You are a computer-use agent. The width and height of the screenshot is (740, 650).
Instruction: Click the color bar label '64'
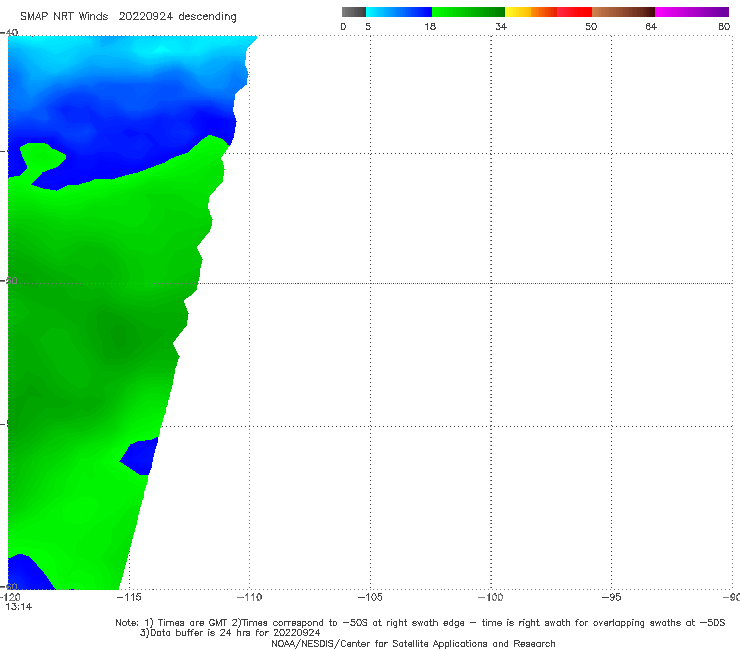(651, 26)
